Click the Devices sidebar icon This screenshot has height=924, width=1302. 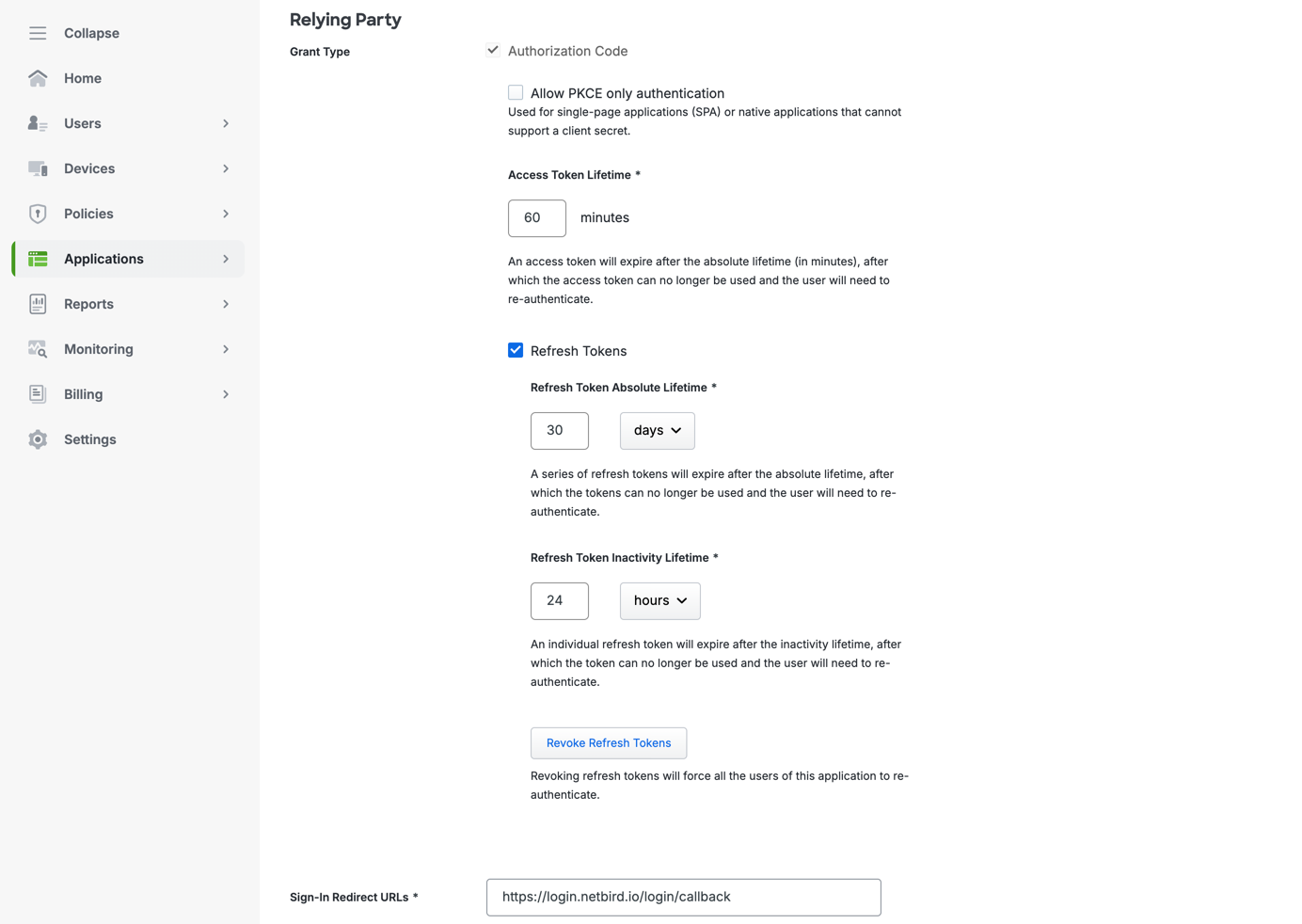pyautogui.click(x=38, y=168)
